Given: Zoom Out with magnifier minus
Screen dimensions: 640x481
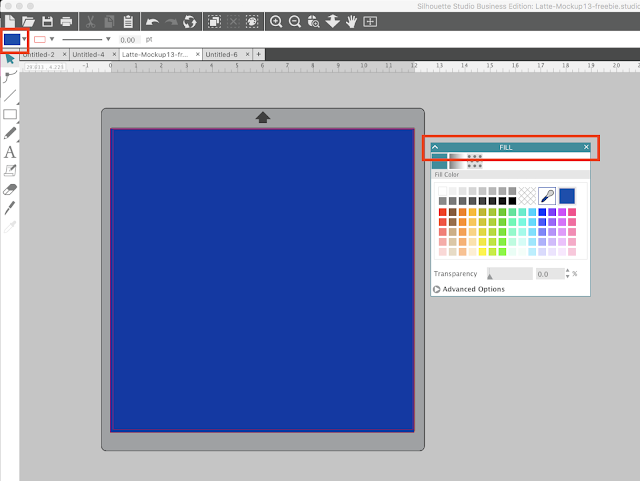Looking at the screenshot, I should coord(295,21).
